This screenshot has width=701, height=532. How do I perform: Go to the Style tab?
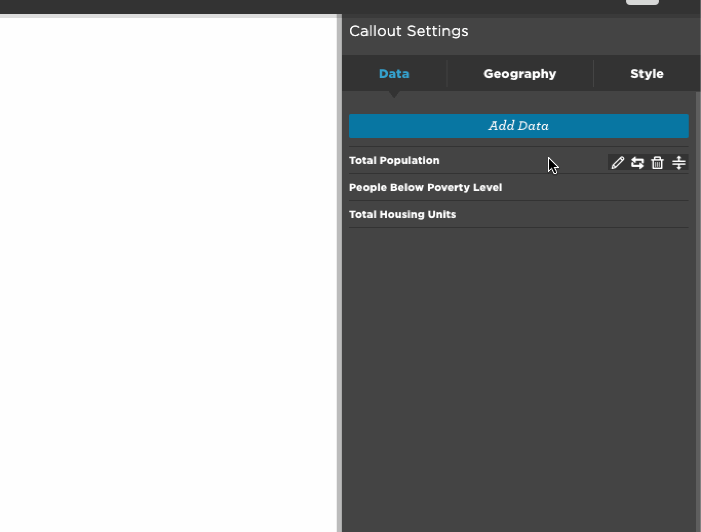[x=646, y=74]
